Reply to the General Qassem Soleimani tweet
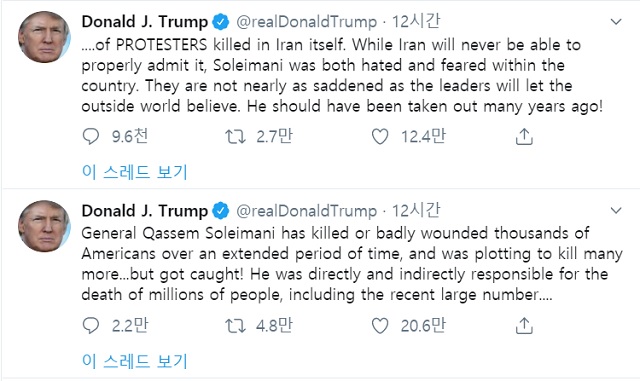This screenshot has height=381, width=640. coord(91,325)
